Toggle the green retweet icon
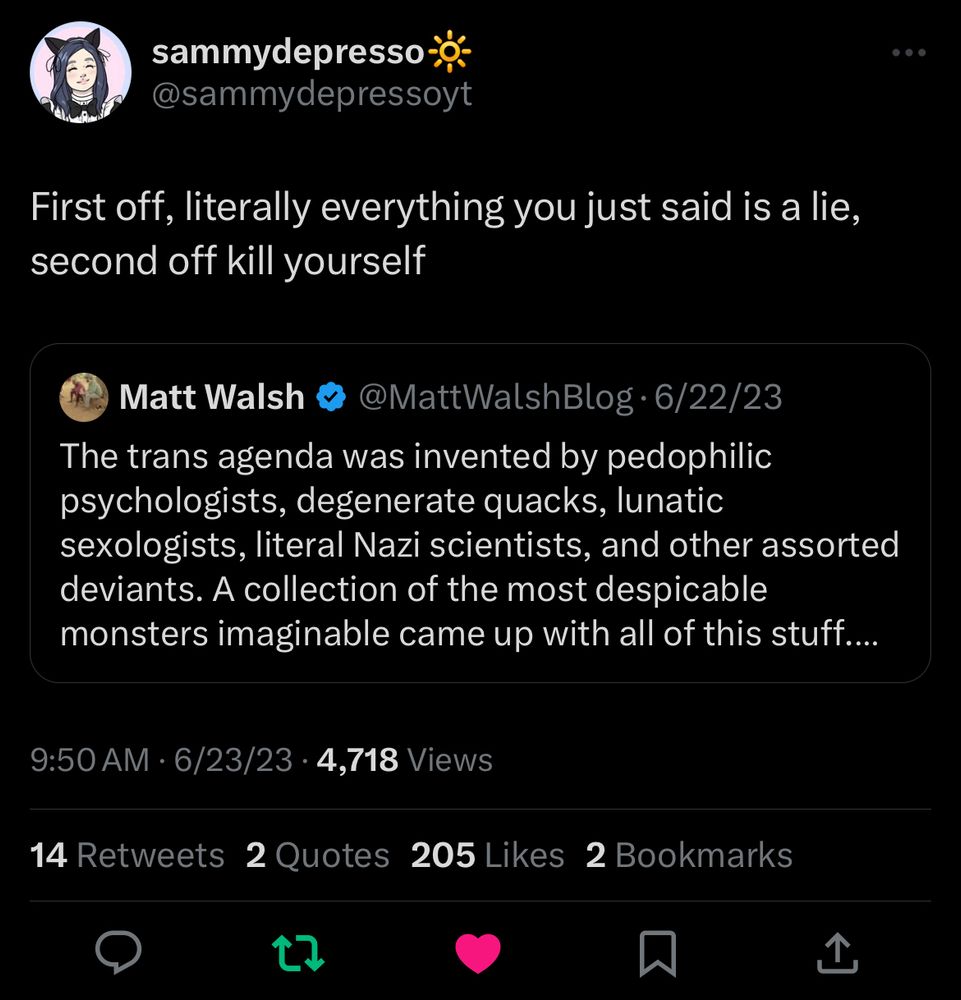Screen dimensions: 961x1000 (x=299, y=953)
